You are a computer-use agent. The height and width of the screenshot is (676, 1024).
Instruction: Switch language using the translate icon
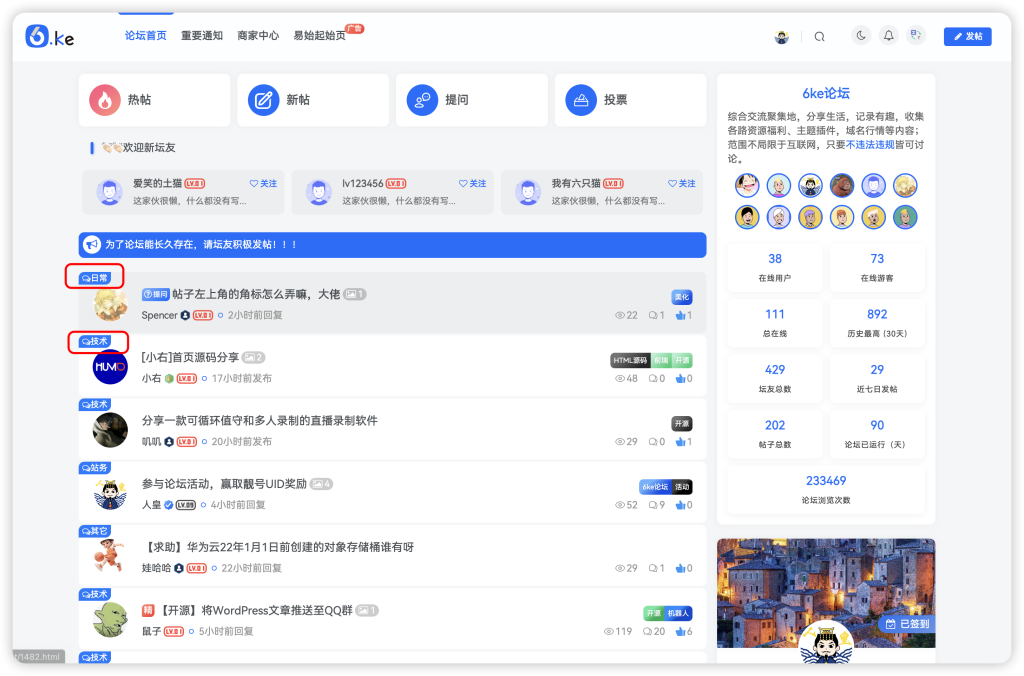[916, 35]
